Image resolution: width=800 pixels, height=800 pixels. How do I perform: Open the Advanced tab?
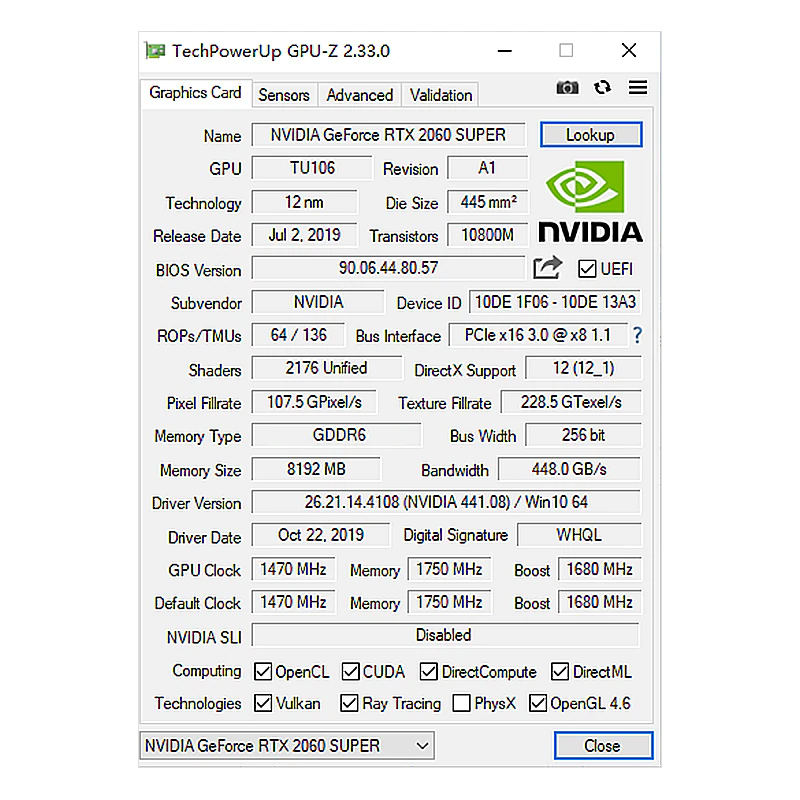coord(360,95)
